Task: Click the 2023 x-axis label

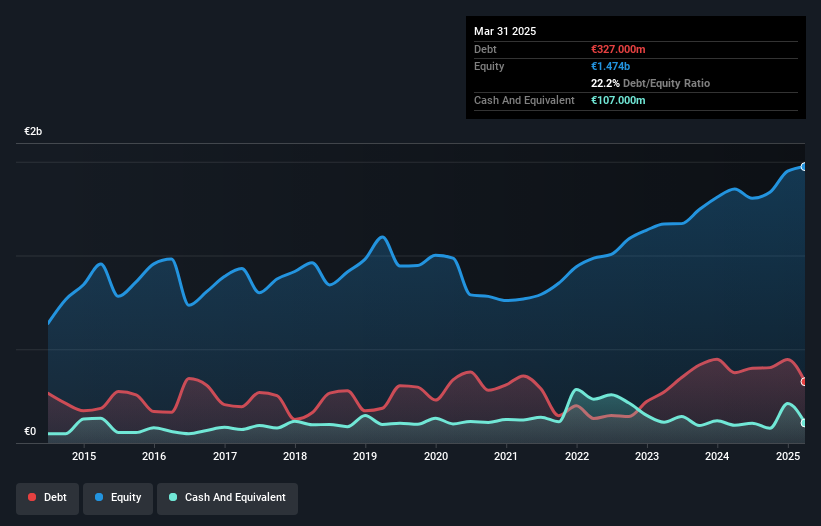Action: pos(647,456)
